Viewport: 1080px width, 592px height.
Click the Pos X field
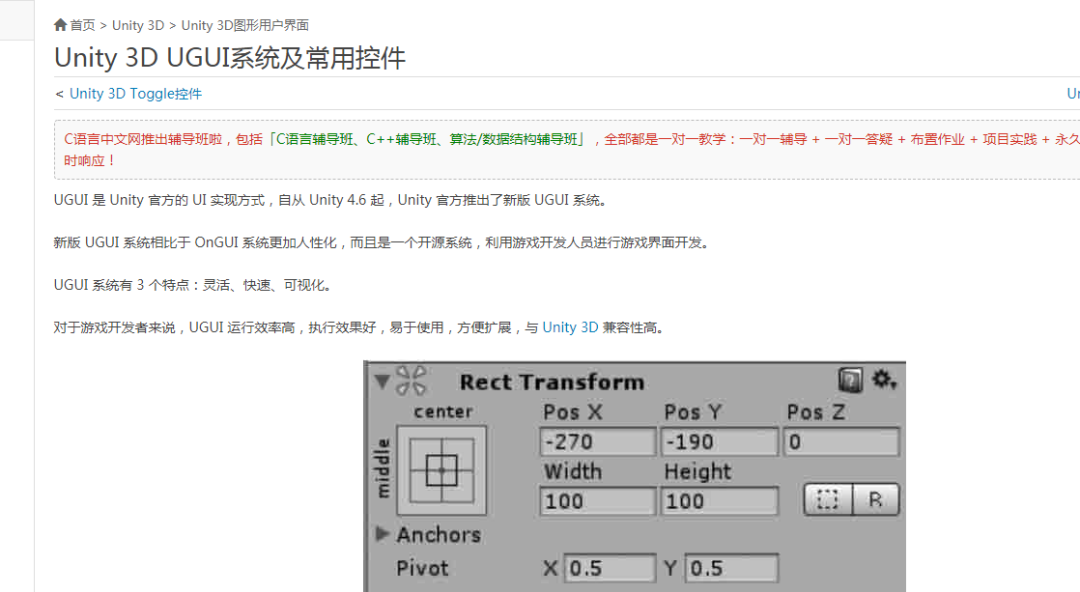597,442
